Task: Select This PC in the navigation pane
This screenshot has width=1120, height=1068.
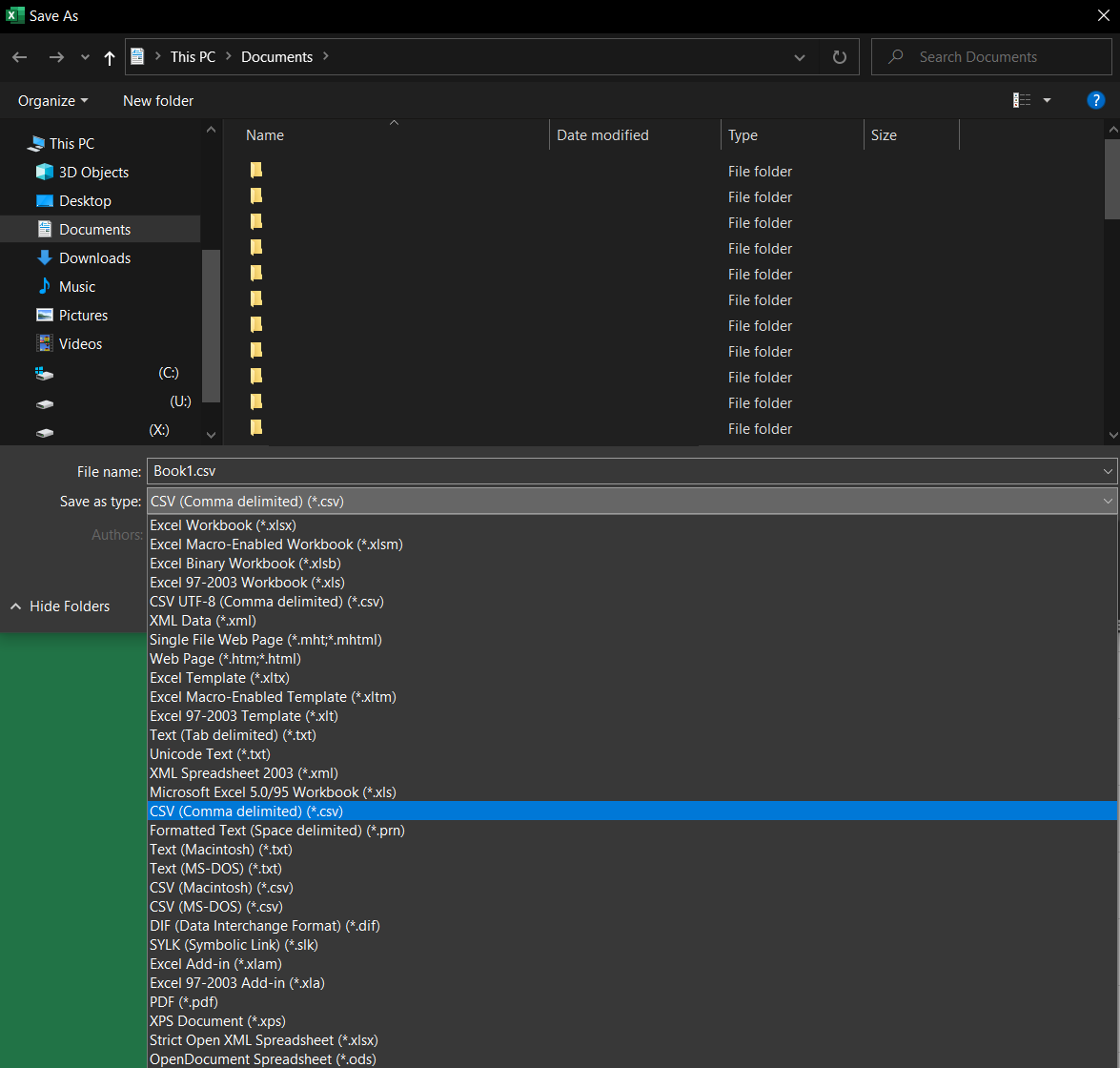Action: click(x=71, y=144)
